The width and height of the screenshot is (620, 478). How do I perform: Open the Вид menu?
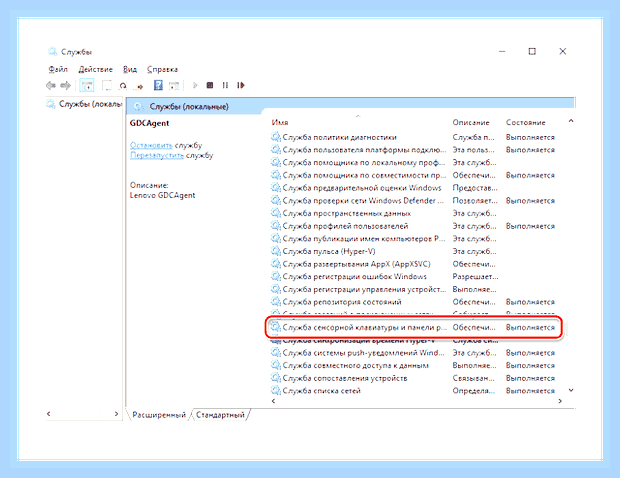130,69
